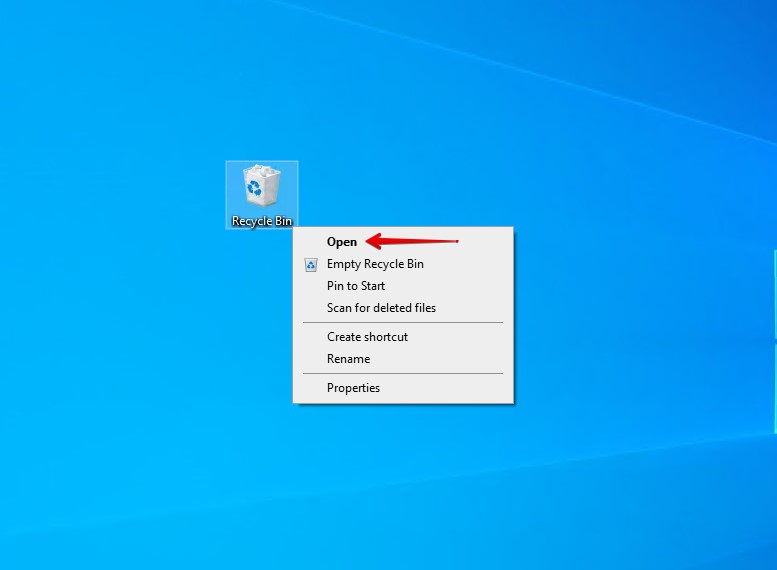
Task: Select Rename in the context menu
Action: (403, 358)
